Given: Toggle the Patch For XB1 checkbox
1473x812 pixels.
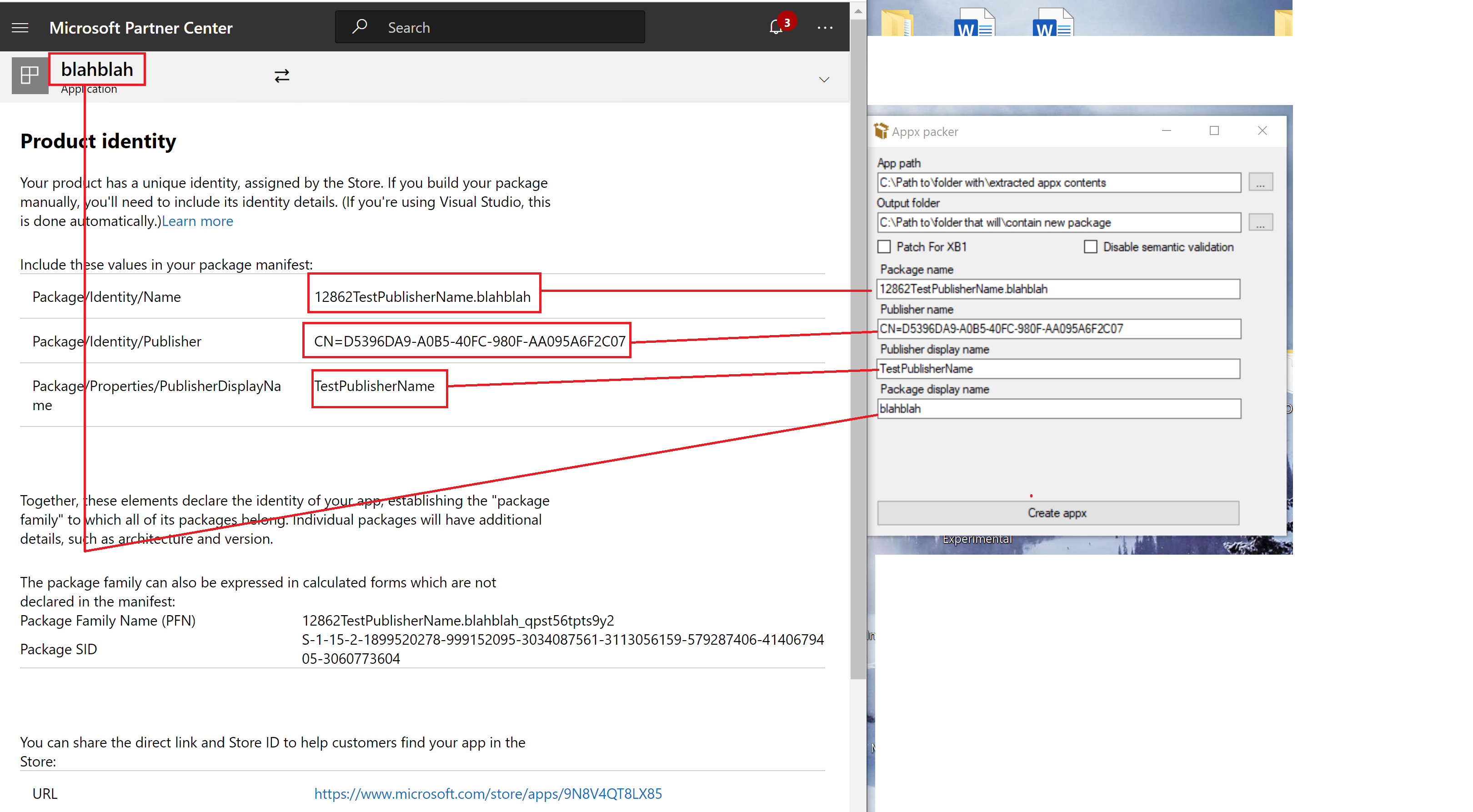Looking at the screenshot, I should click(884, 247).
